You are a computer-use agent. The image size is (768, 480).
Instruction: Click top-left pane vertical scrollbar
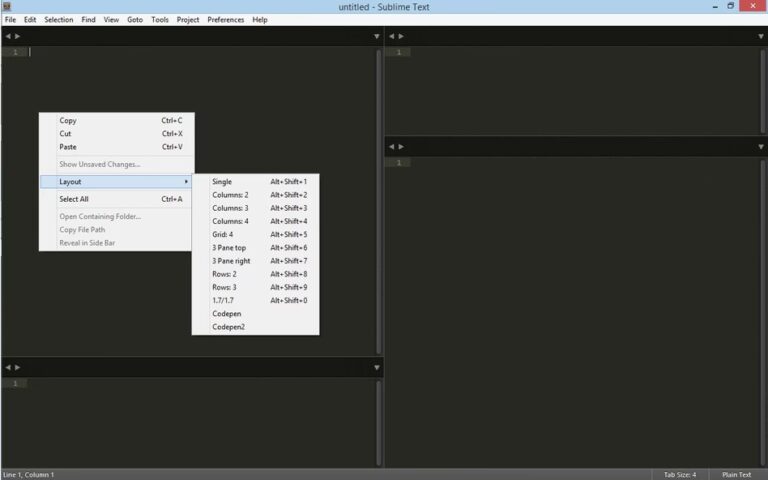[379, 201]
